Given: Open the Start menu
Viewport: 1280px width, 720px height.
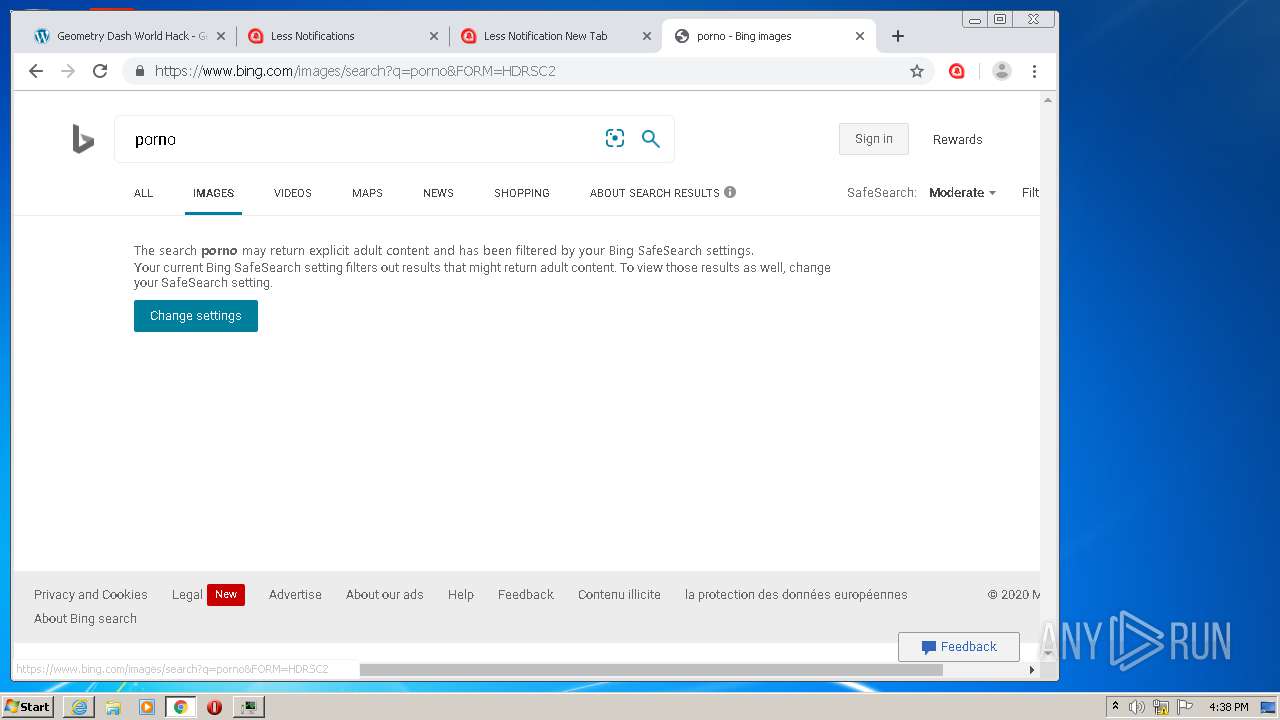Looking at the screenshot, I should [28, 707].
